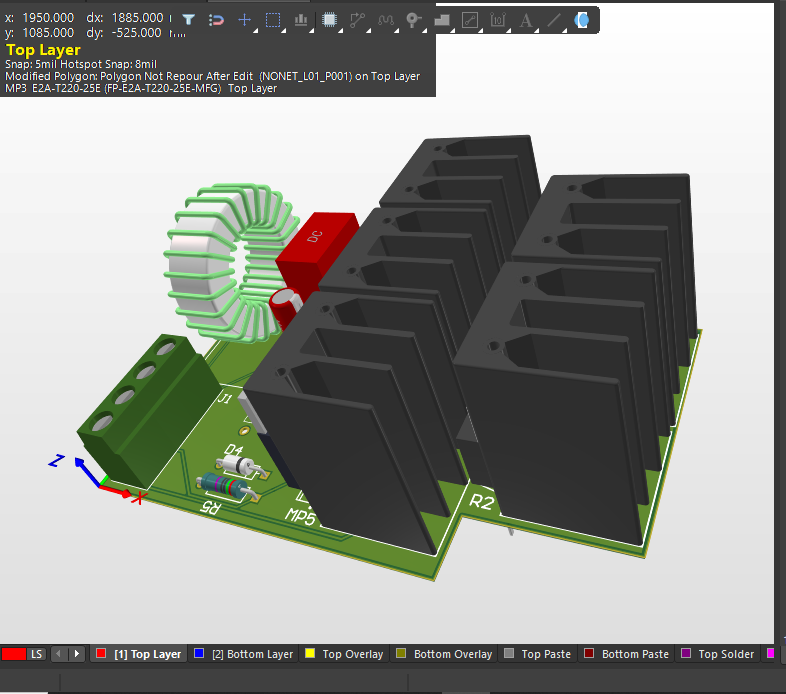Click the Snap: 5mil Hotspot Snap text
786x694 pixels.
[x=81, y=64]
